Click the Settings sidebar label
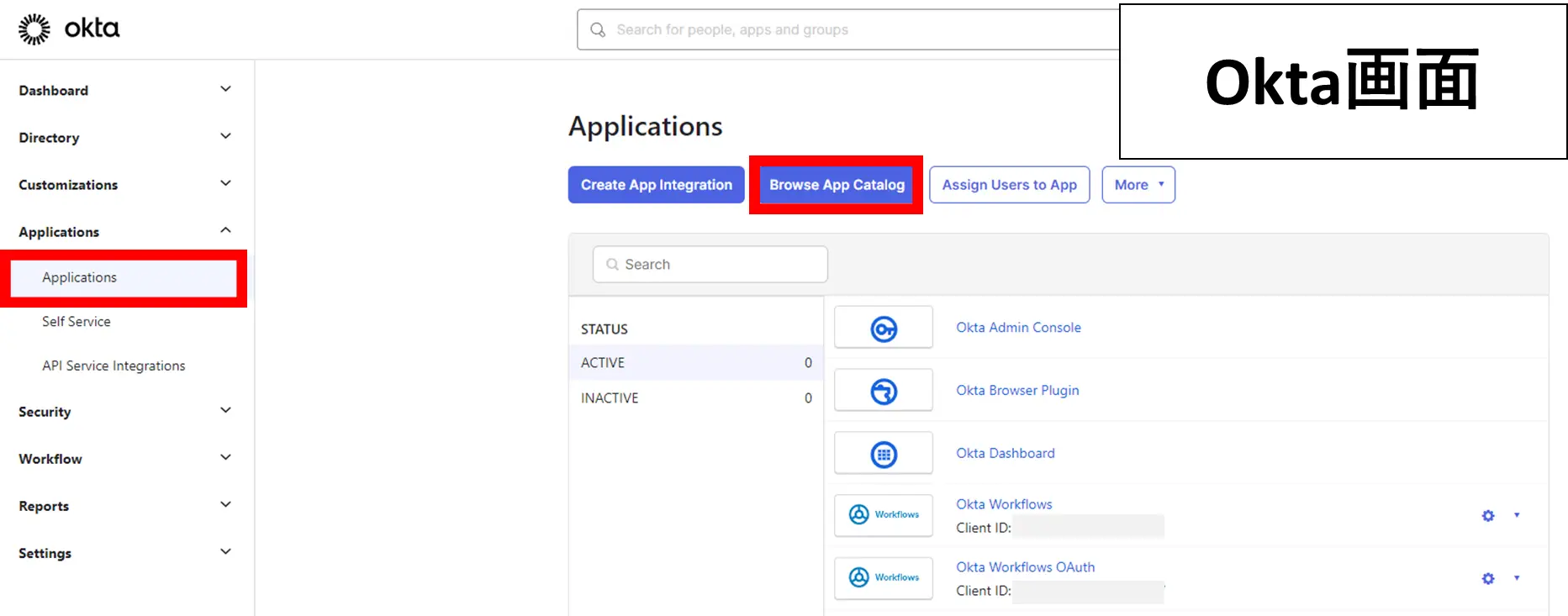Image resolution: width=1568 pixels, height=616 pixels. click(45, 553)
